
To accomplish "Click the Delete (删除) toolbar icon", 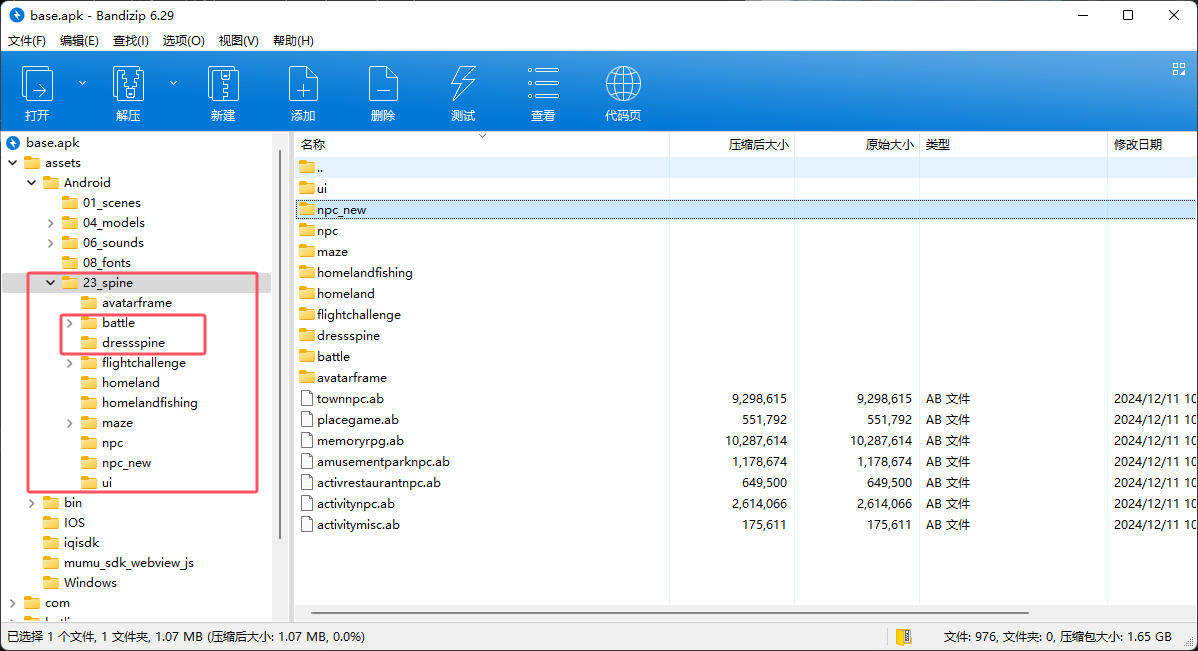I will tap(383, 84).
